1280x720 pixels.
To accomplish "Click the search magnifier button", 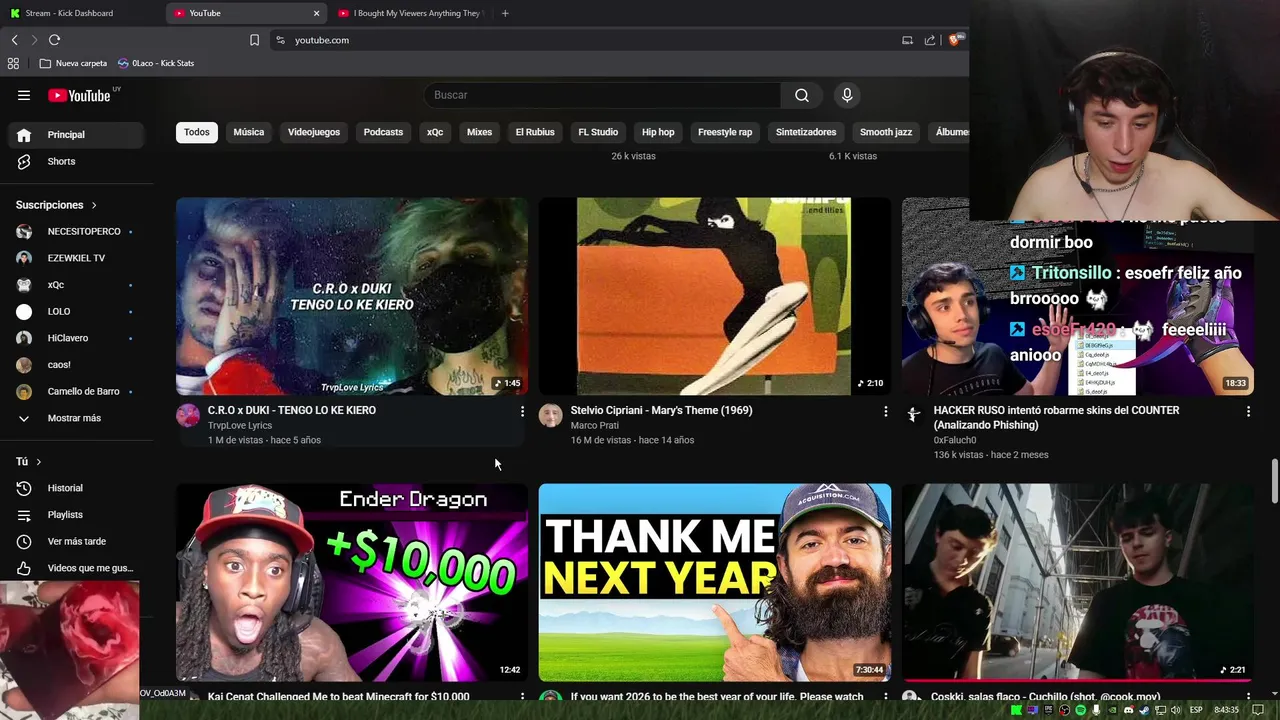I will click(x=802, y=95).
